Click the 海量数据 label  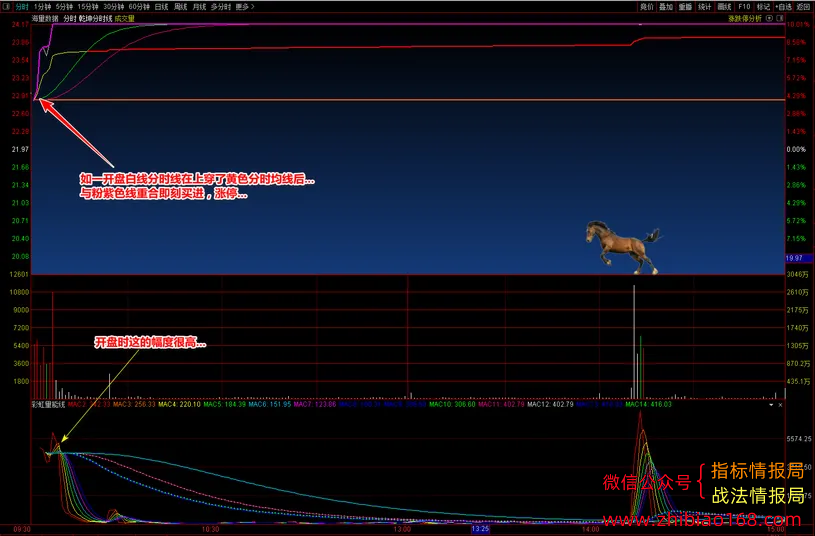[45, 19]
